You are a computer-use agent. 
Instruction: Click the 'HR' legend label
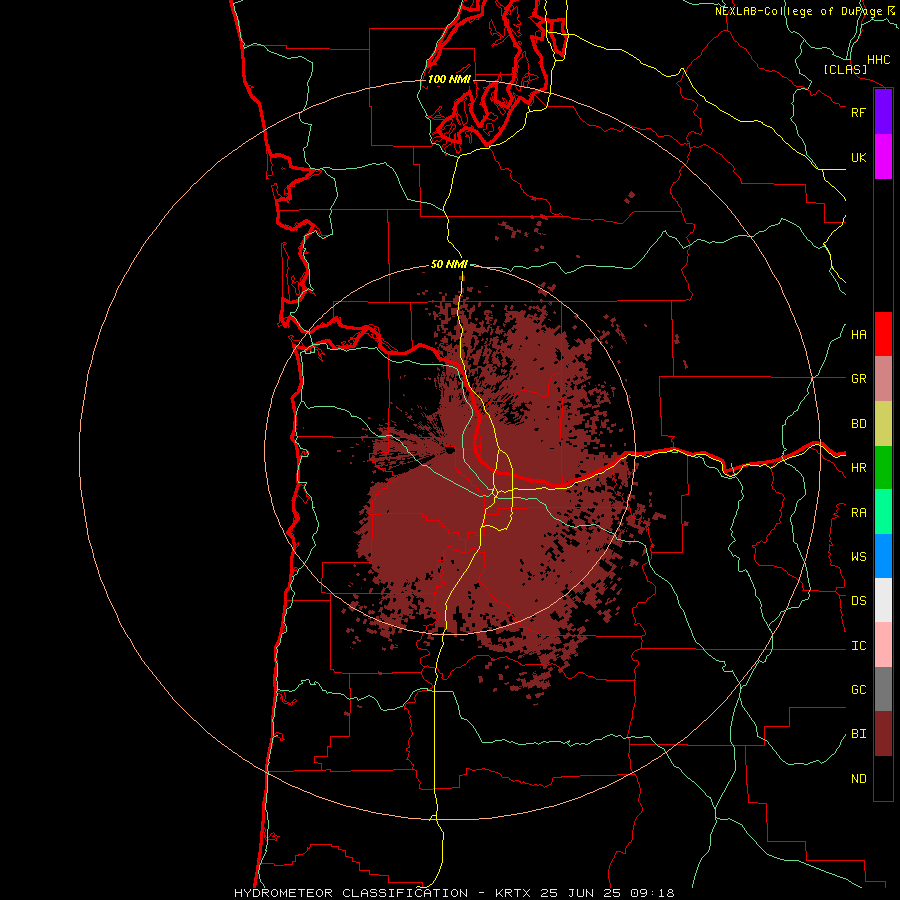click(859, 468)
